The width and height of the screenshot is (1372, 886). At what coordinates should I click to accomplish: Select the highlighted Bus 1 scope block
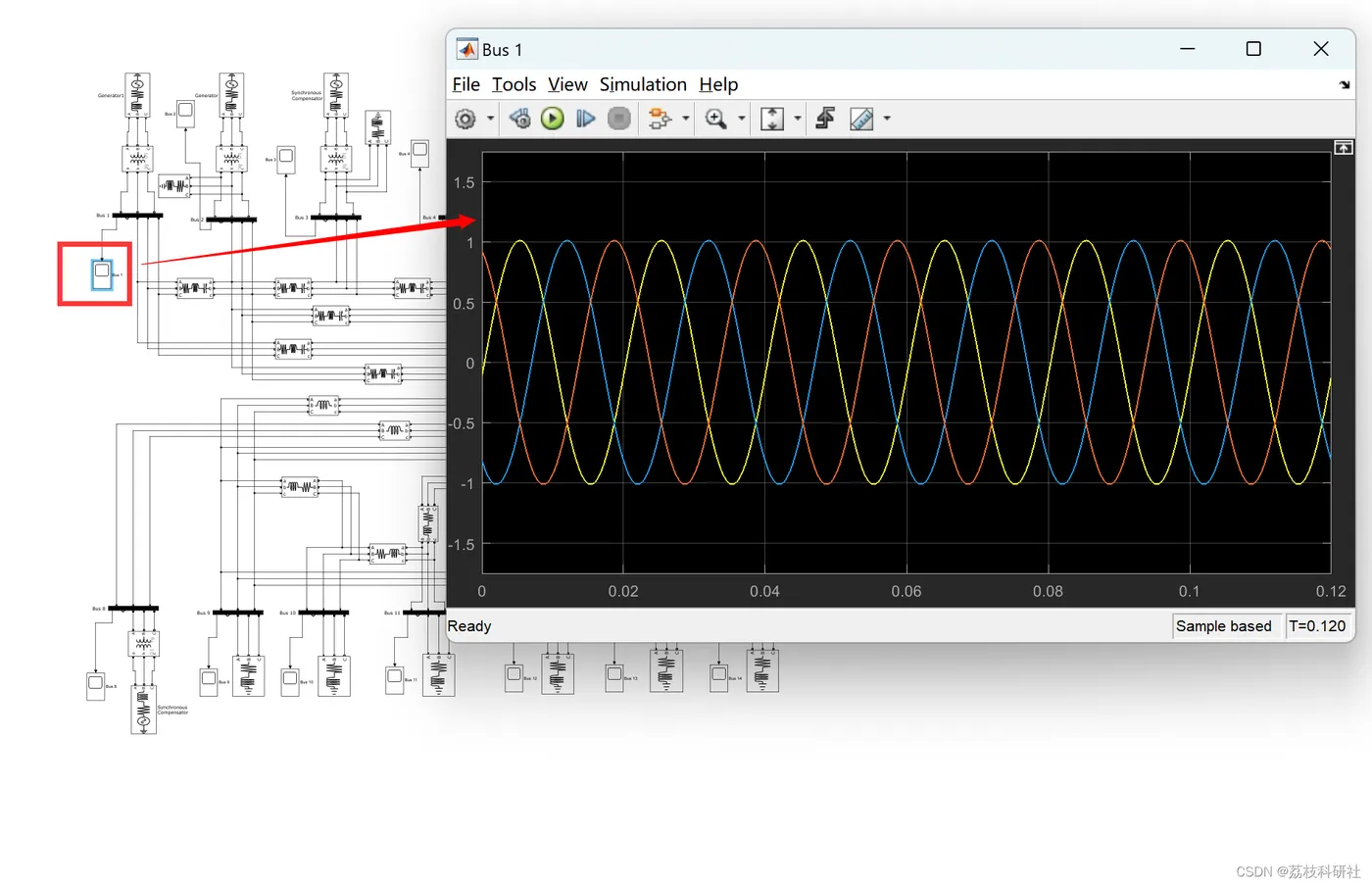coord(102,273)
